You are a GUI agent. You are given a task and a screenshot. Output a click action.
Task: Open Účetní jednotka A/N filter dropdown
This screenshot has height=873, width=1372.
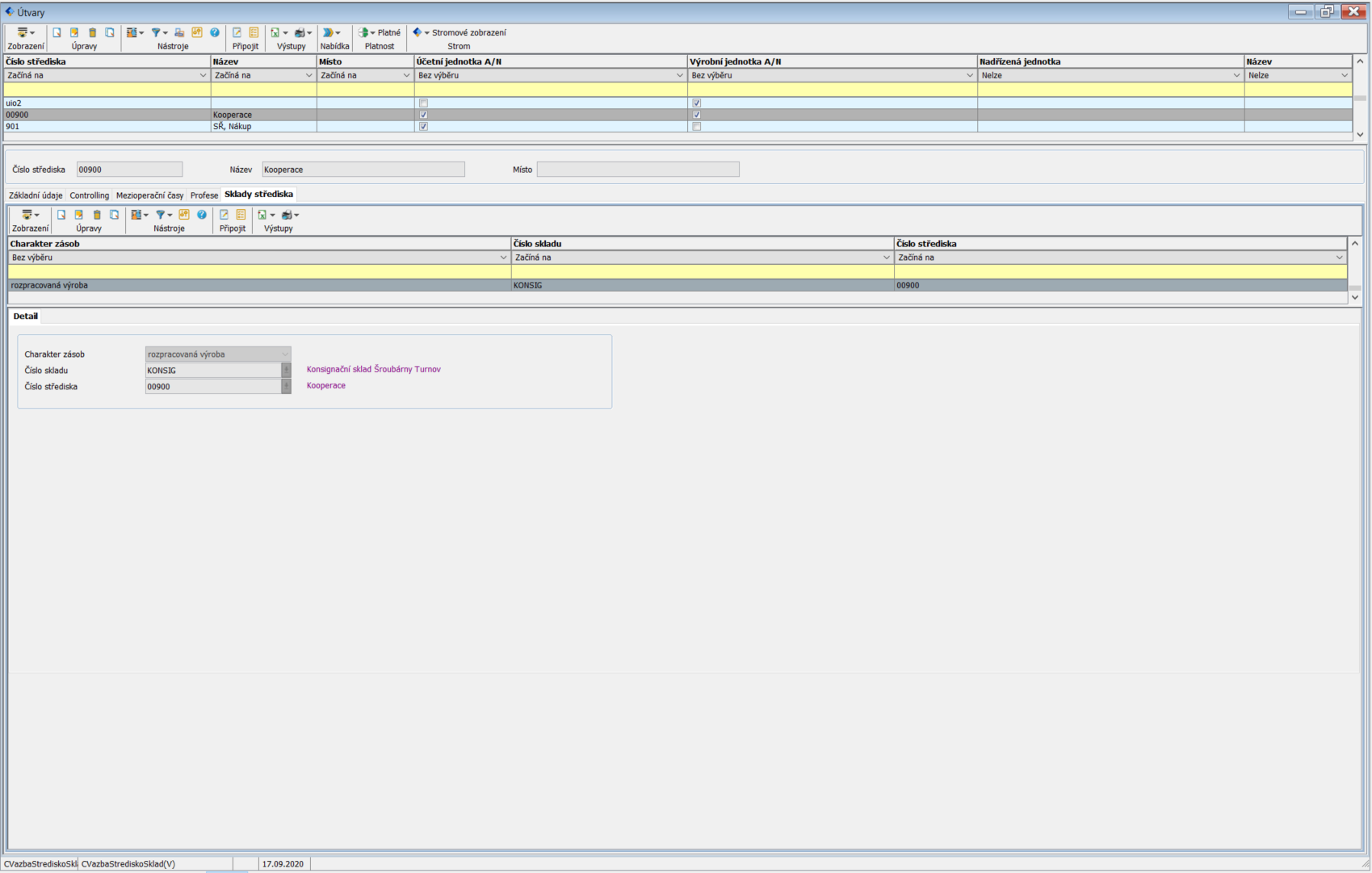pos(679,75)
